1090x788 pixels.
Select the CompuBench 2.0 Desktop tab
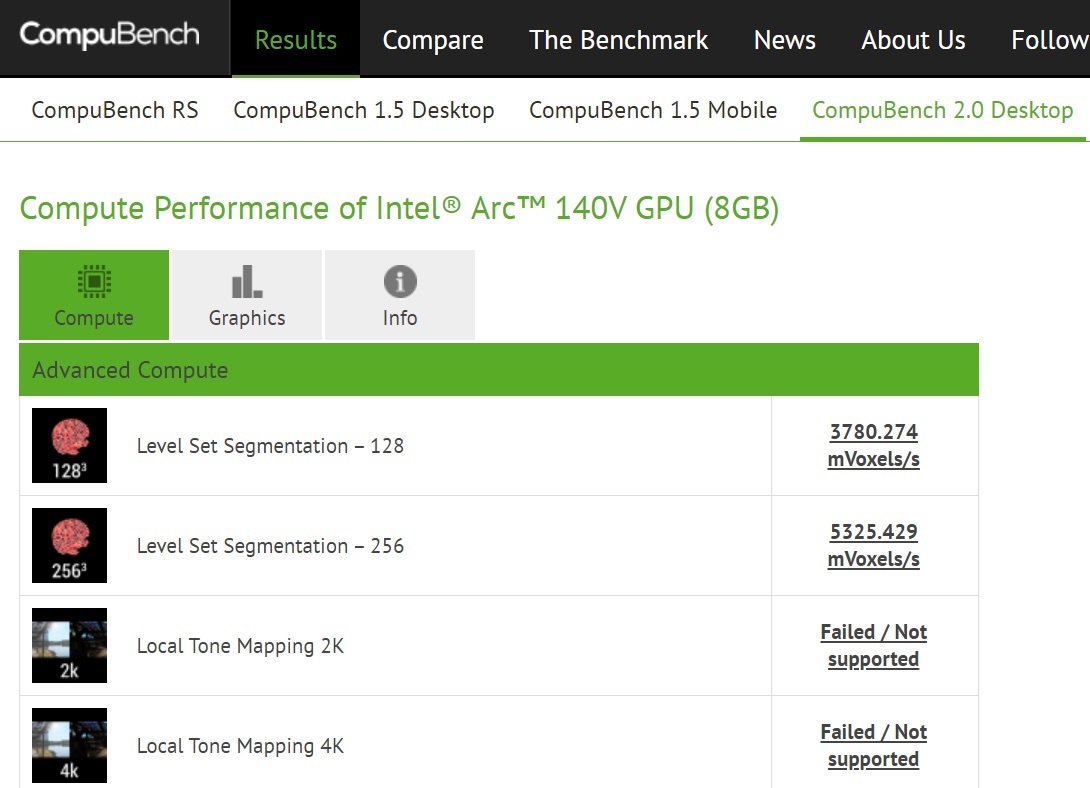click(943, 110)
